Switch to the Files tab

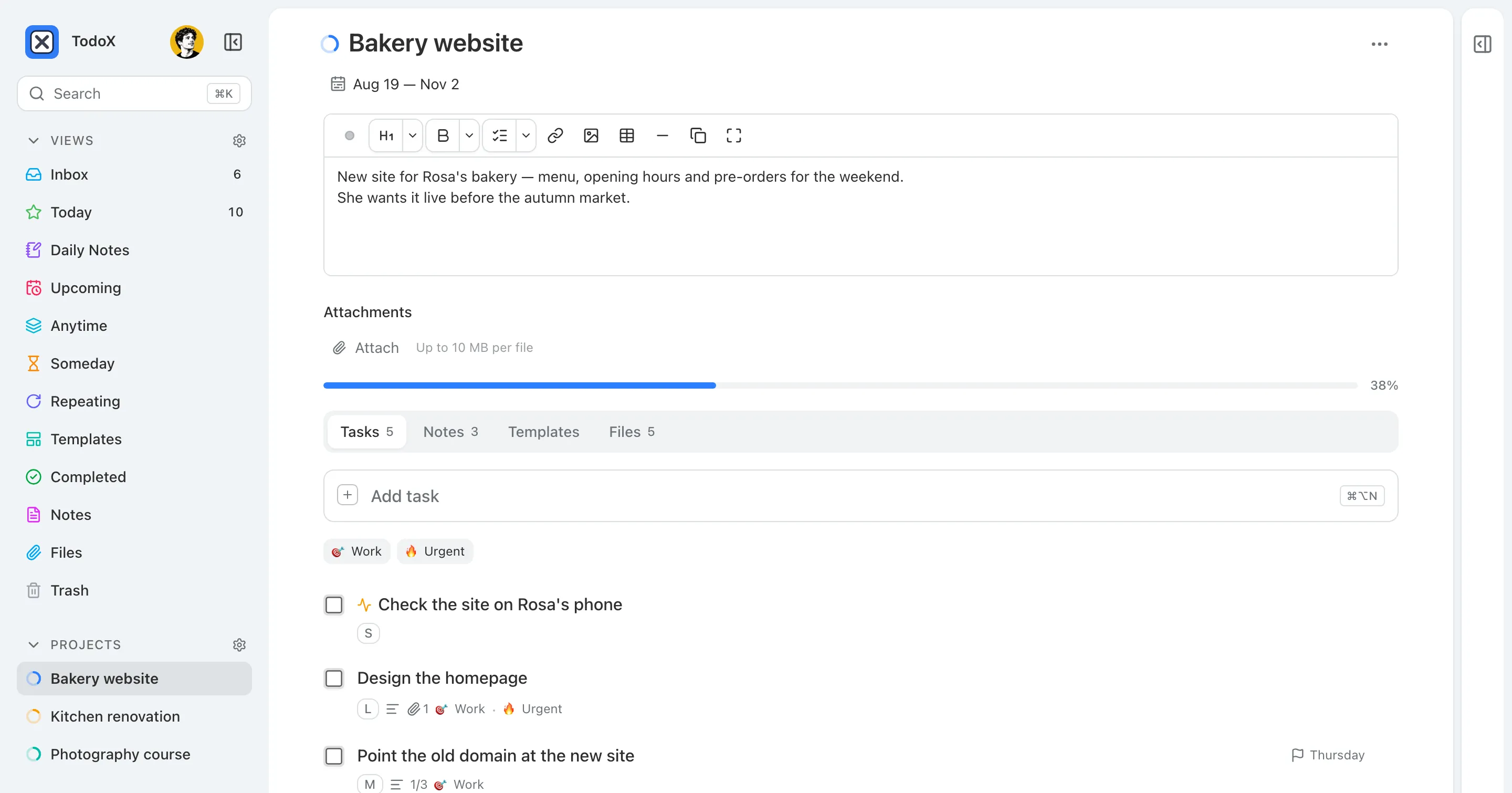point(632,432)
